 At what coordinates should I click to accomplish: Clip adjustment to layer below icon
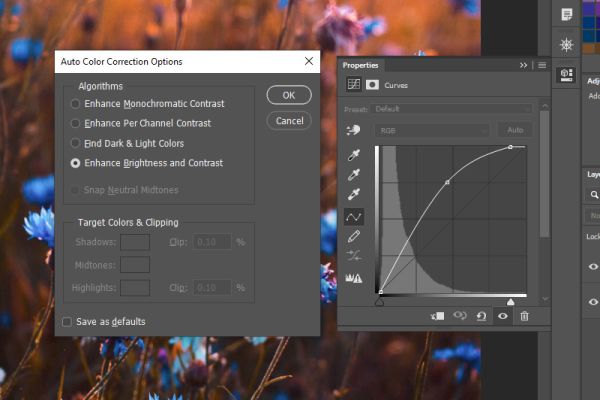[438, 316]
